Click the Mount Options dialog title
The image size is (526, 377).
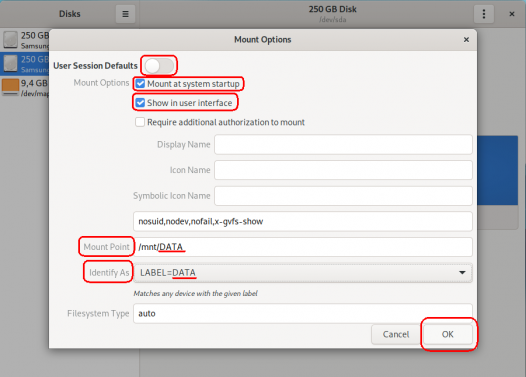(x=263, y=40)
